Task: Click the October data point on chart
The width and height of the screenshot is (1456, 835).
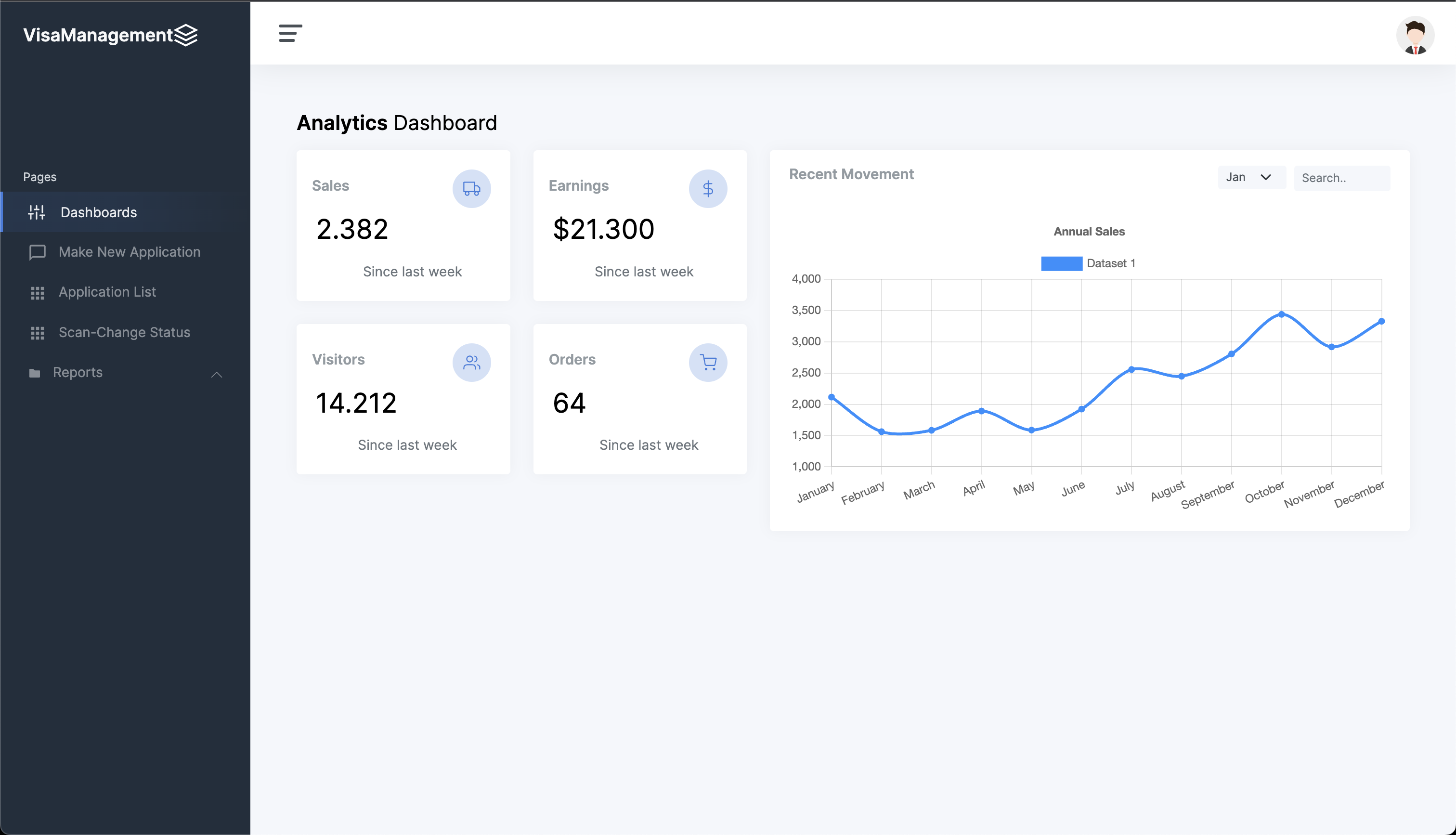Action: point(1281,314)
